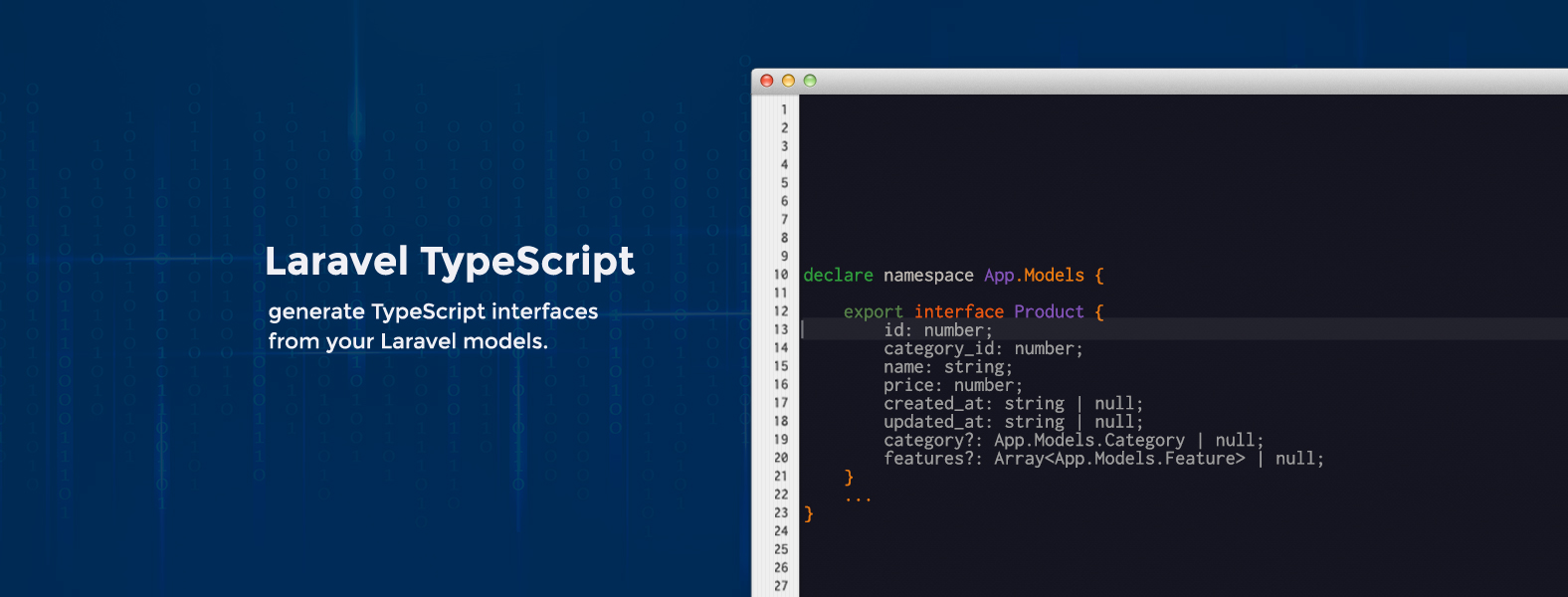Click the '...' ellipsis code line
This screenshot has height=597, width=1568.
click(x=858, y=498)
